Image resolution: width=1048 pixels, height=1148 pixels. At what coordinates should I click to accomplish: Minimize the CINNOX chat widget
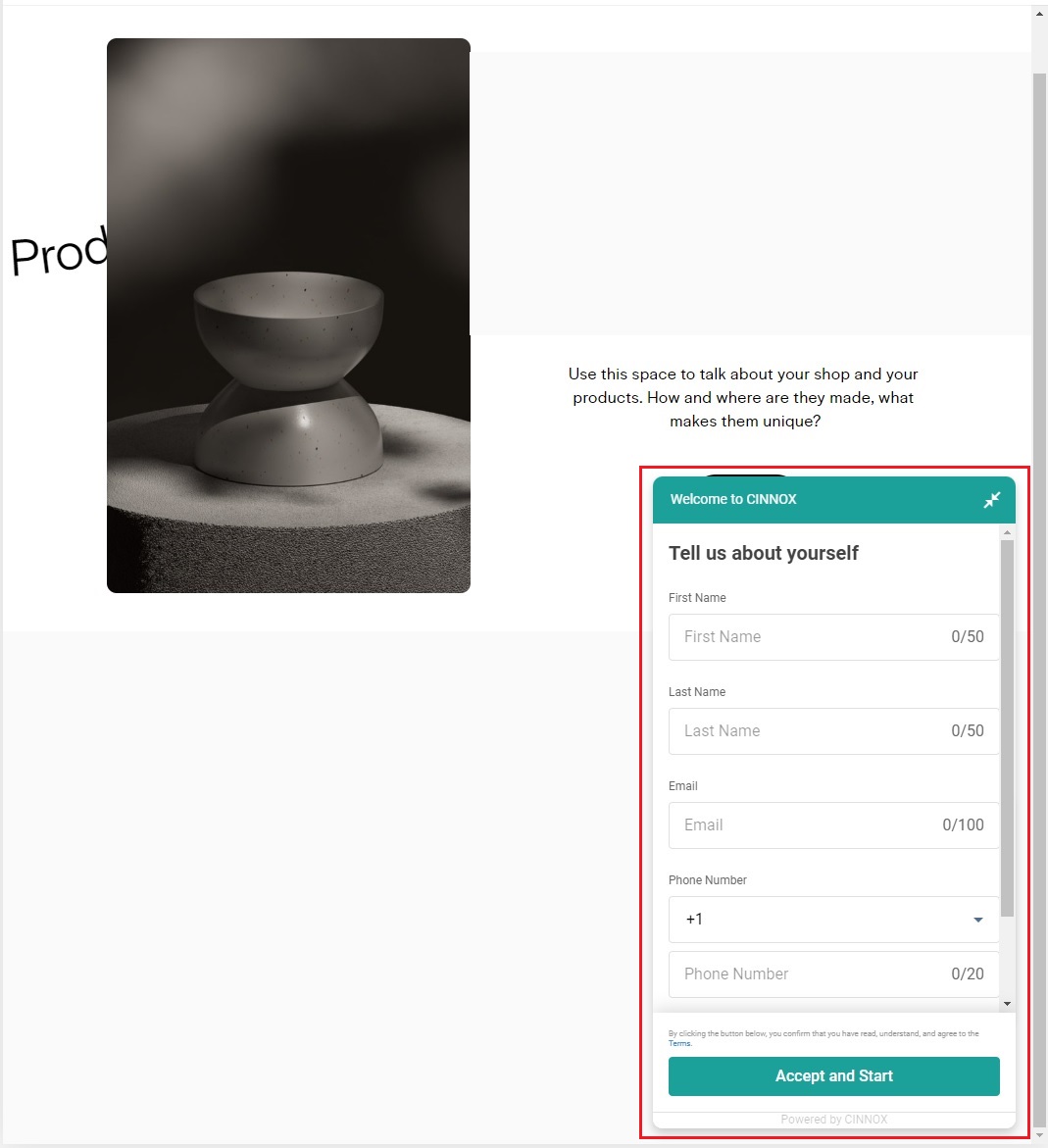pyautogui.click(x=991, y=500)
